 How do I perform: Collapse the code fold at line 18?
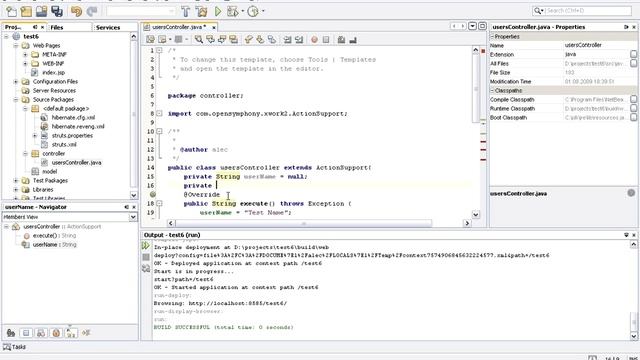coord(159,203)
